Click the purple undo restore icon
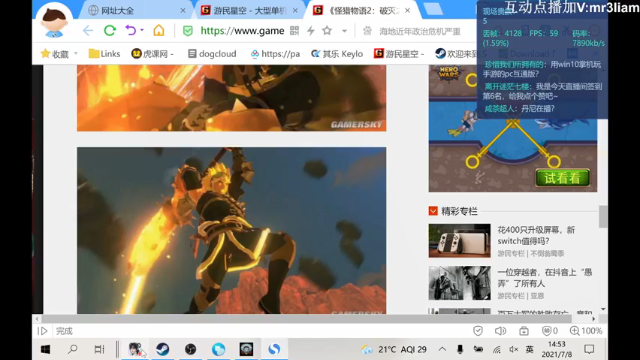Screen dimensions: 640x360 tap(131, 31)
